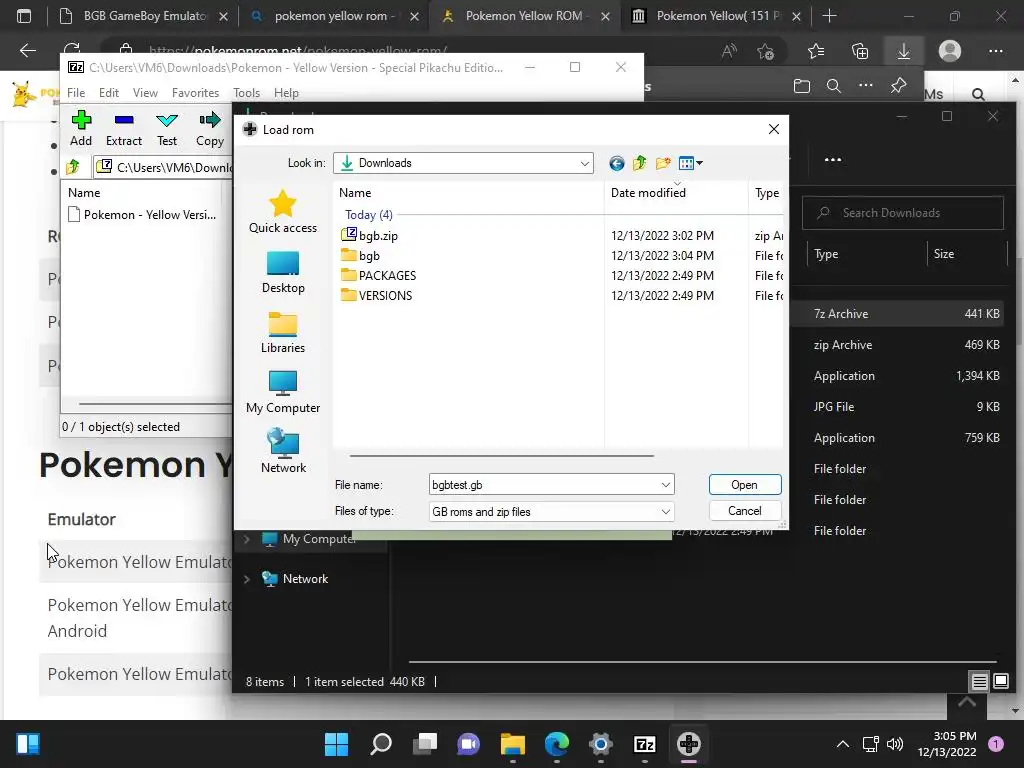Open the 7-Zip Edit menu
This screenshot has height=768, width=1024.
click(x=108, y=93)
